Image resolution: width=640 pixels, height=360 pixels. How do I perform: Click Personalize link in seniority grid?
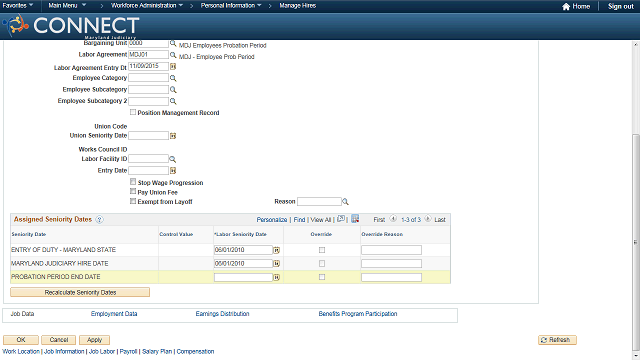click(272, 220)
